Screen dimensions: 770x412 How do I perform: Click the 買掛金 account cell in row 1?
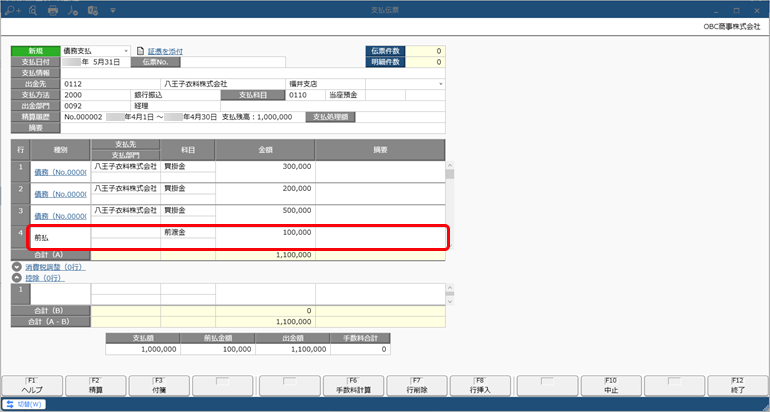(188, 166)
